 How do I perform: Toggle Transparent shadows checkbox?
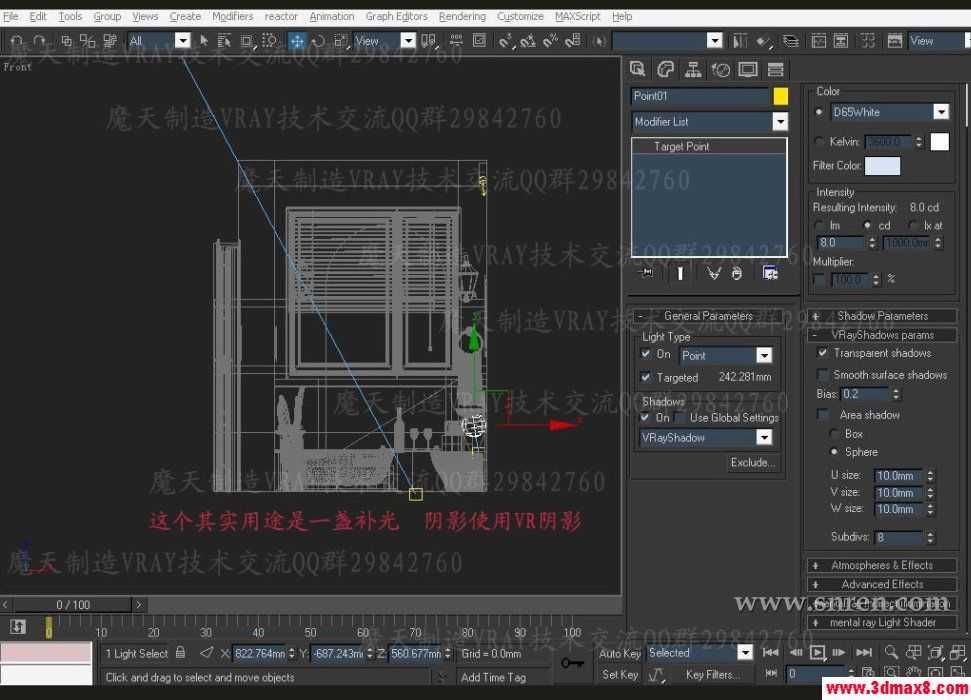coord(822,352)
